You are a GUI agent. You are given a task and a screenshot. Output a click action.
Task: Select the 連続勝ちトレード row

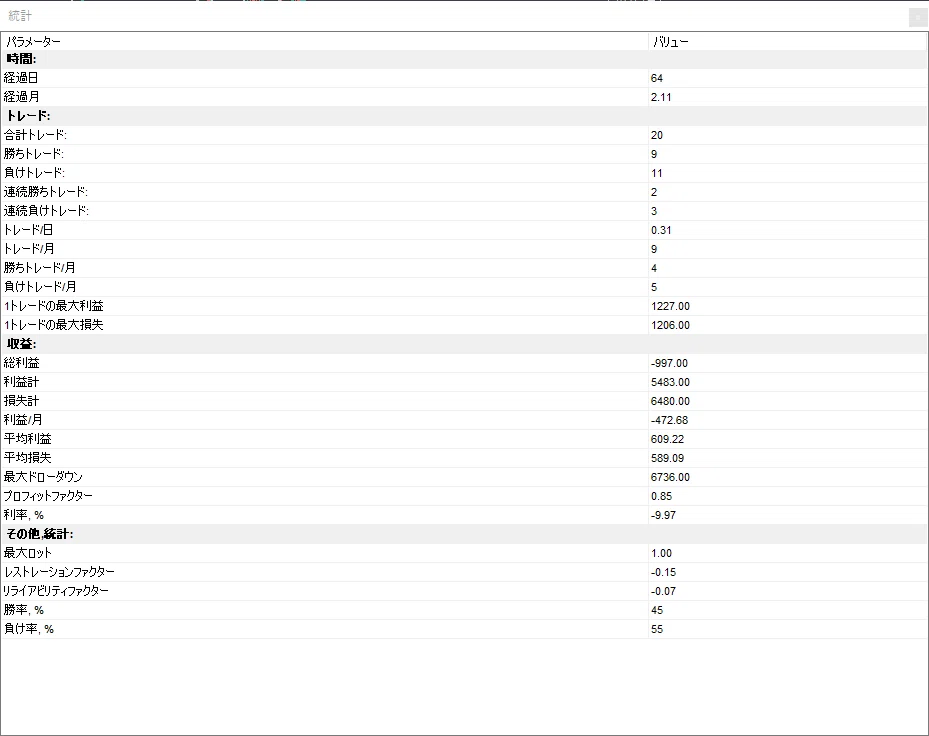click(x=464, y=192)
